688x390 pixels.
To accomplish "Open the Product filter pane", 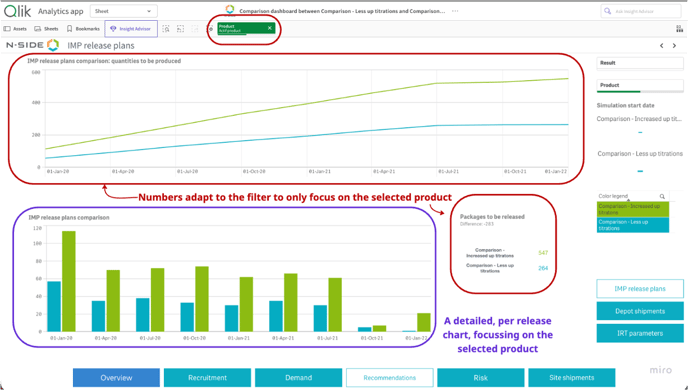I will pos(640,86).
